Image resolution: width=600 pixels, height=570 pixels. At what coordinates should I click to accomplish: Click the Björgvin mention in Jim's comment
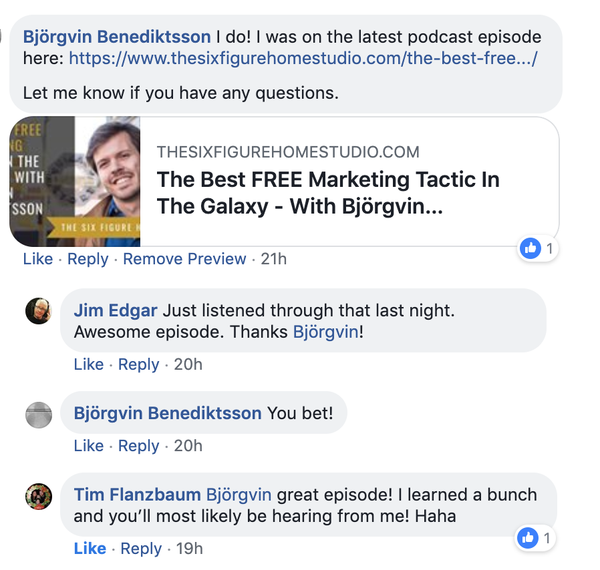325,332
